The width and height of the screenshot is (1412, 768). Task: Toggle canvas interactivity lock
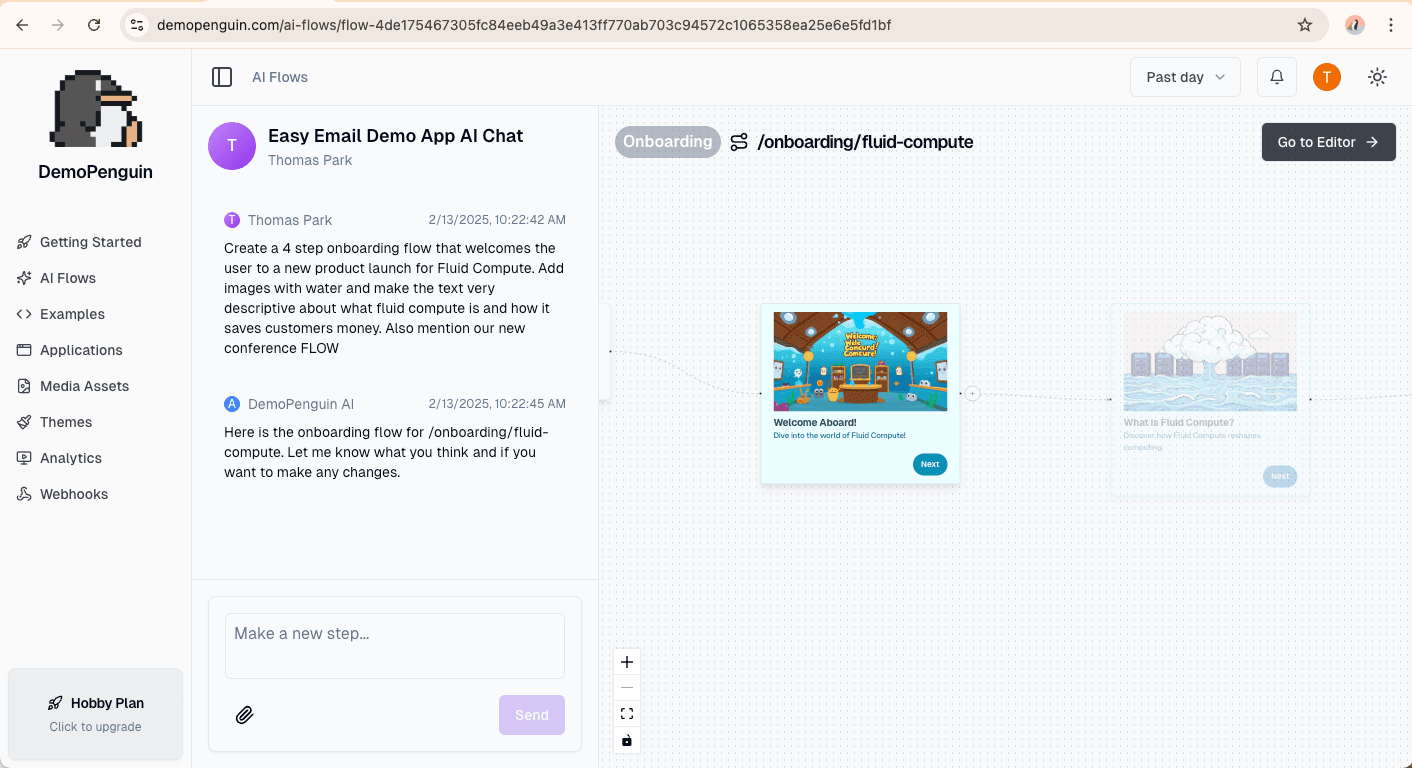(627, 740)
